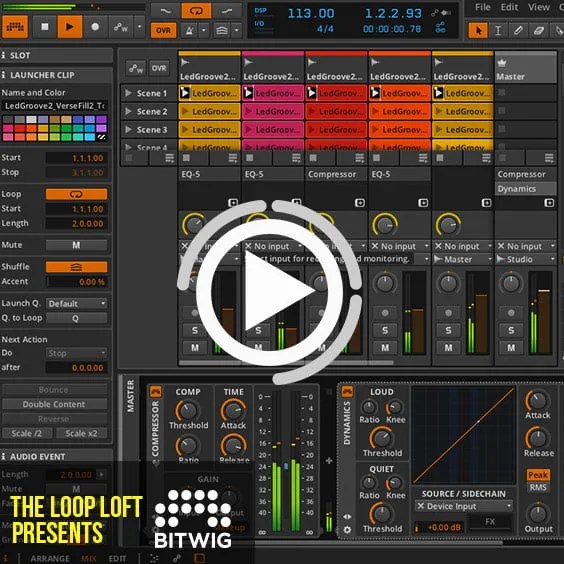Solo the Master channel
The width and height of the screenshot is (564, 564).
pyautogui.click(x=511, y=331)
